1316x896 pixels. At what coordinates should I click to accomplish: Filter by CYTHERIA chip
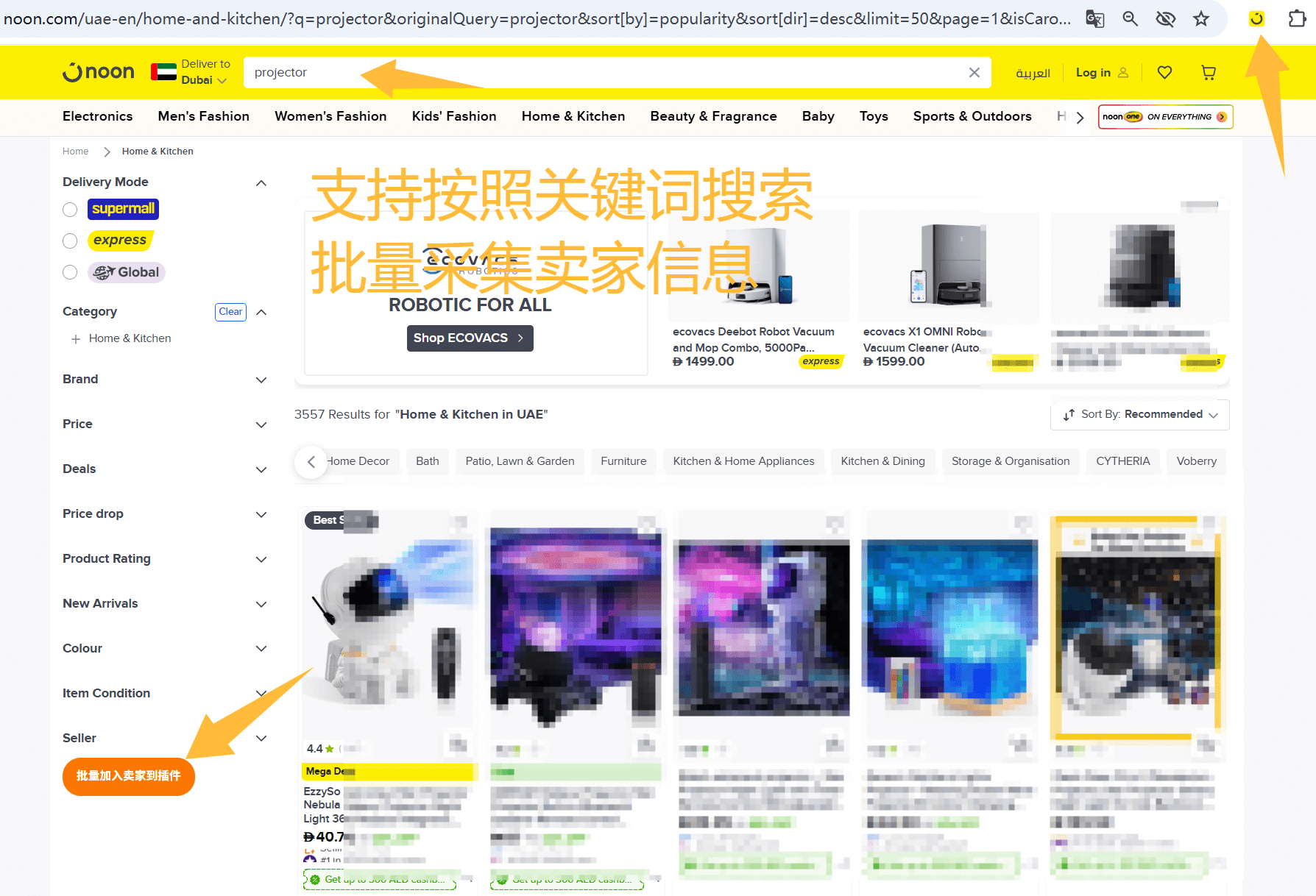pyautogui.click(x=1122, y=461)
